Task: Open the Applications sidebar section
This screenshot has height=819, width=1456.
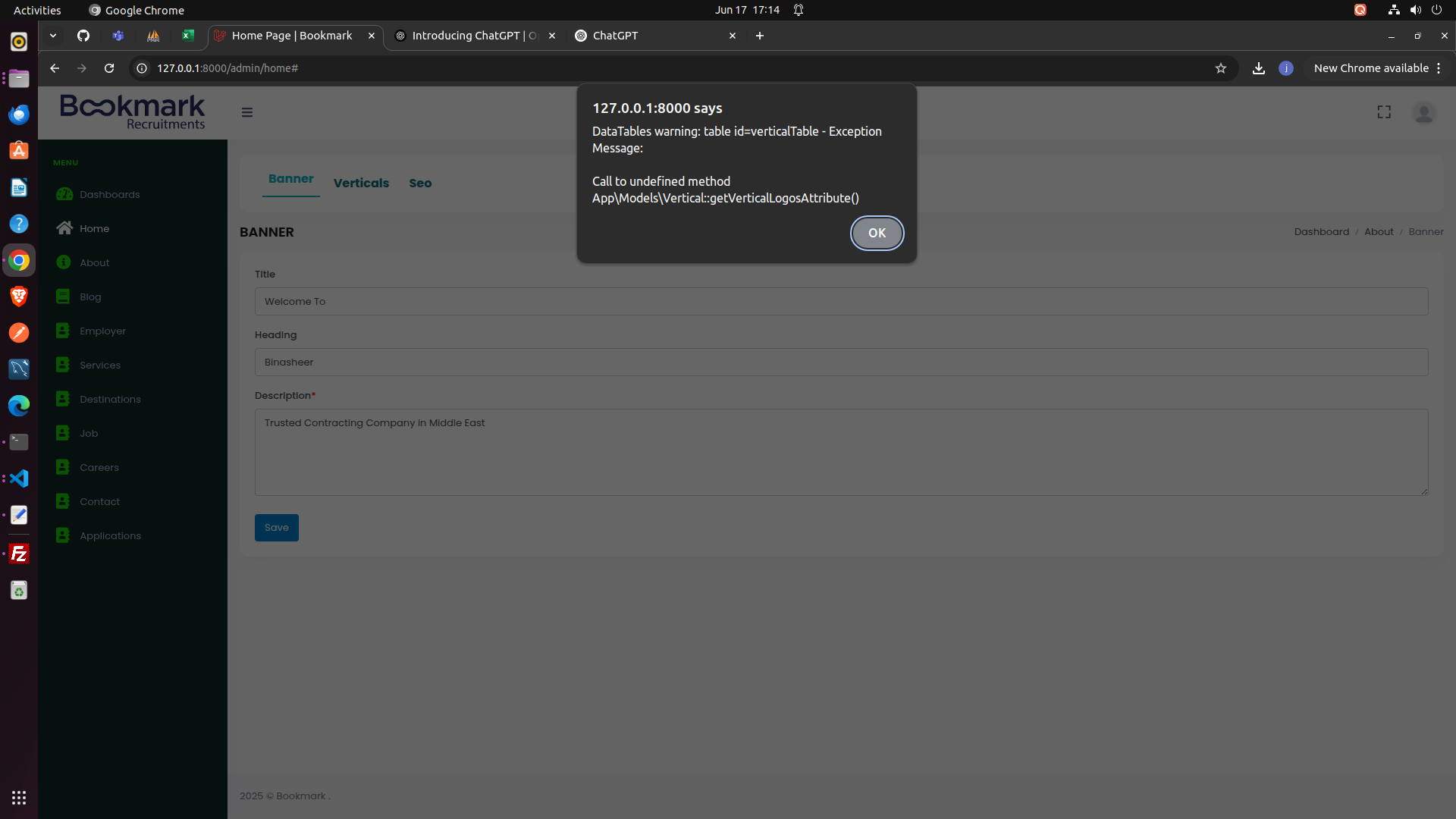Action: [110, 535]
